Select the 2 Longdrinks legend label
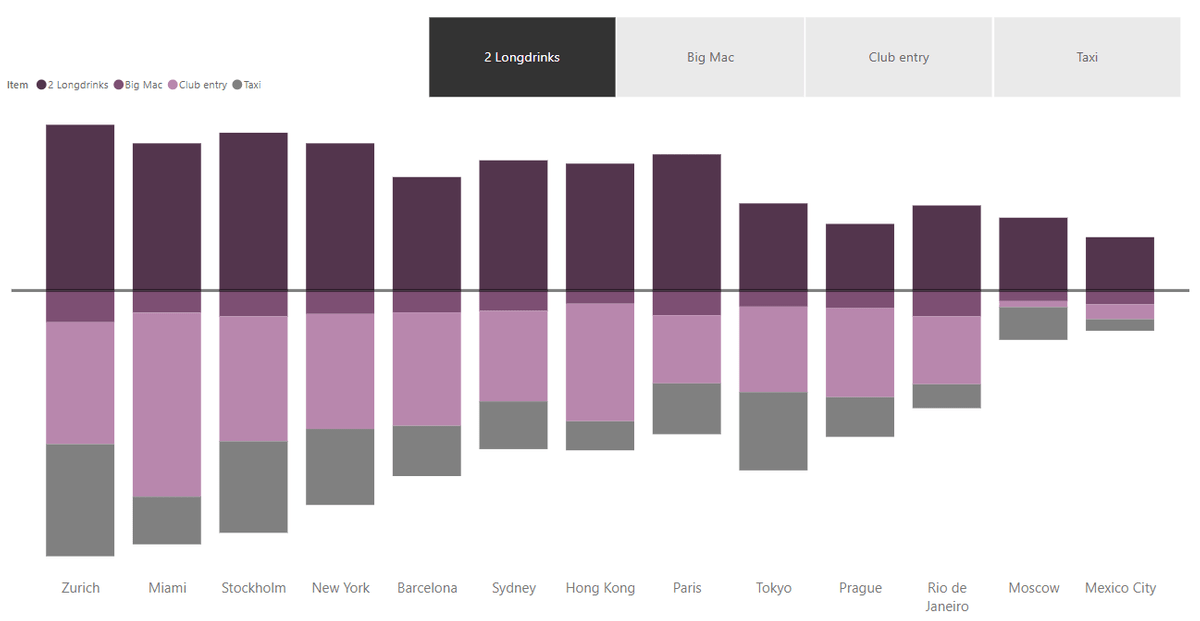 [x=76, y=85]
